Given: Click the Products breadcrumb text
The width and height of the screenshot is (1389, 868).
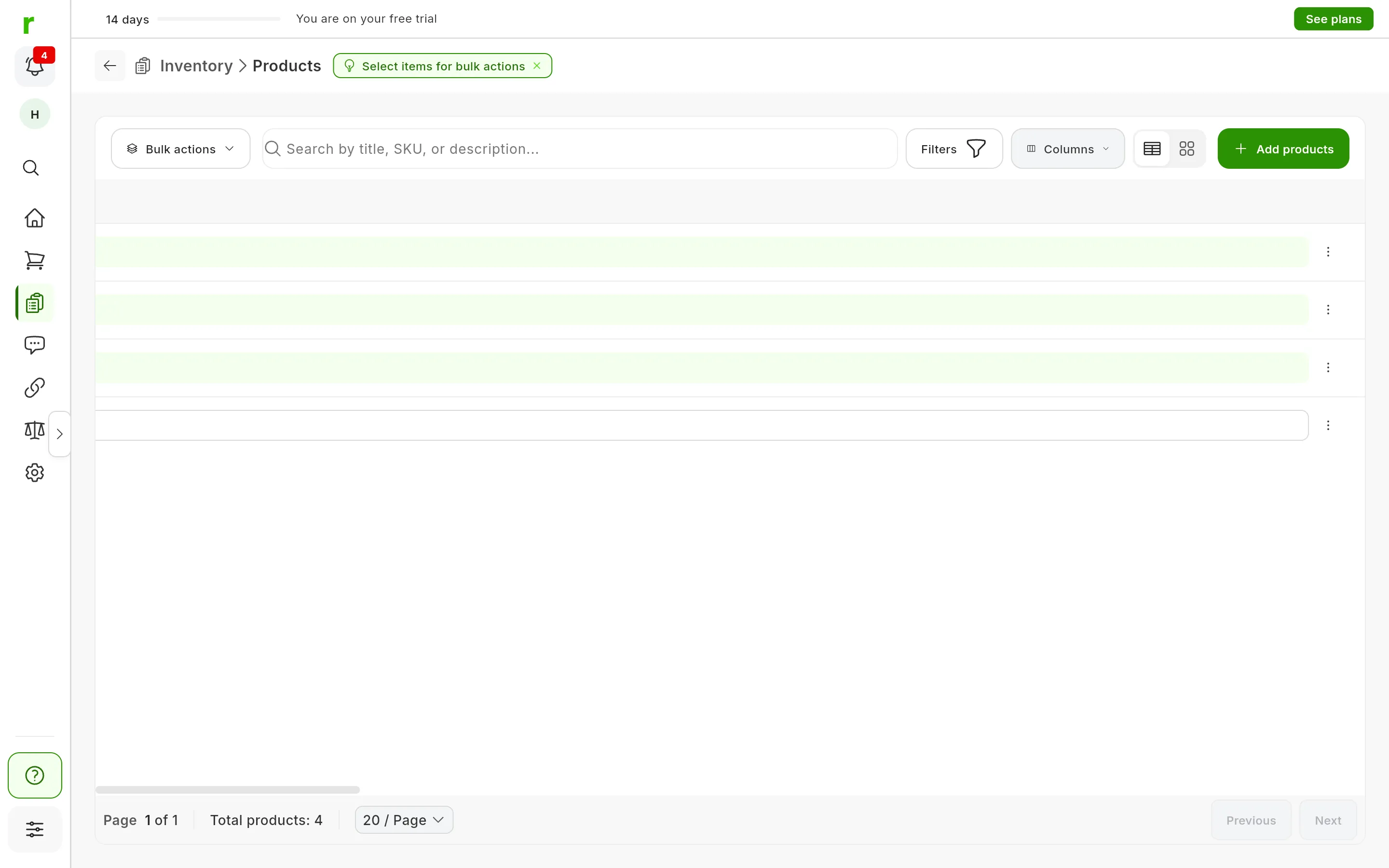Looking at the screenshot, I should pyautogui.click(x=286, y=66).
